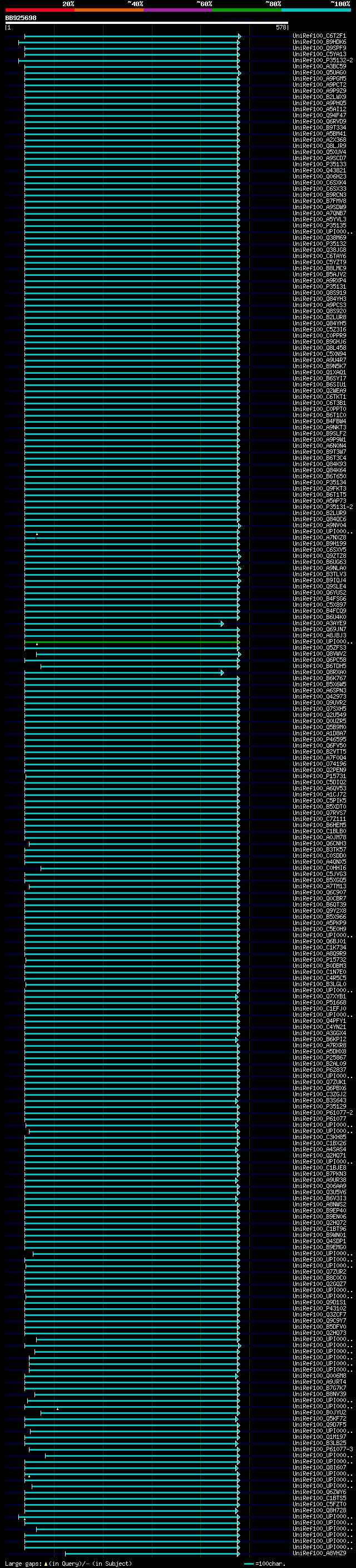356x1568 pixels.
Task: Open hit UniRef100_P35132-2
Action: pyautogui.click(x=323, y=60)
